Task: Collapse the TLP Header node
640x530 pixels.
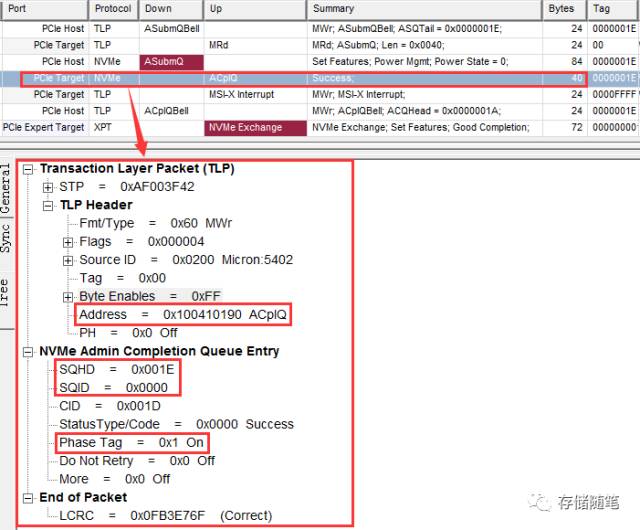Action: coord(48,206)
